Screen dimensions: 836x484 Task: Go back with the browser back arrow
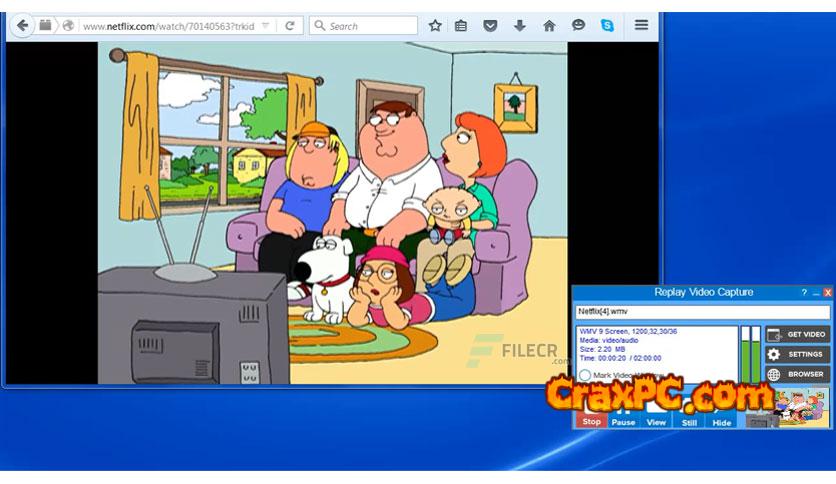(x=22, y=25)
